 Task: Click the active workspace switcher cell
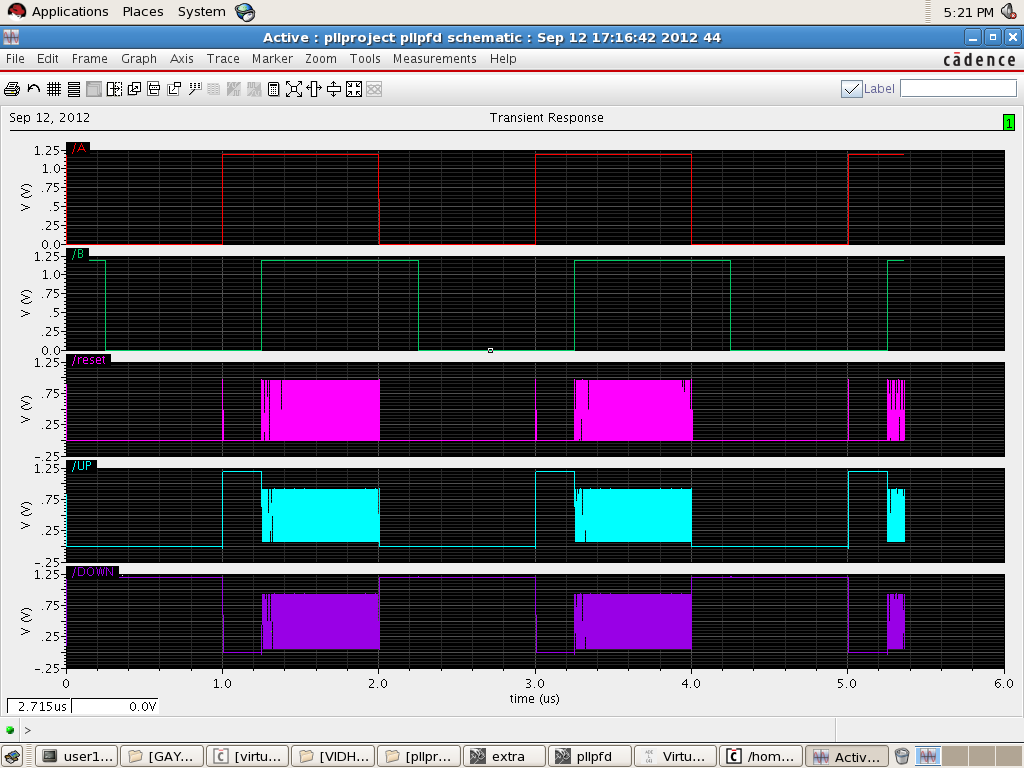(x=927, y=756)
